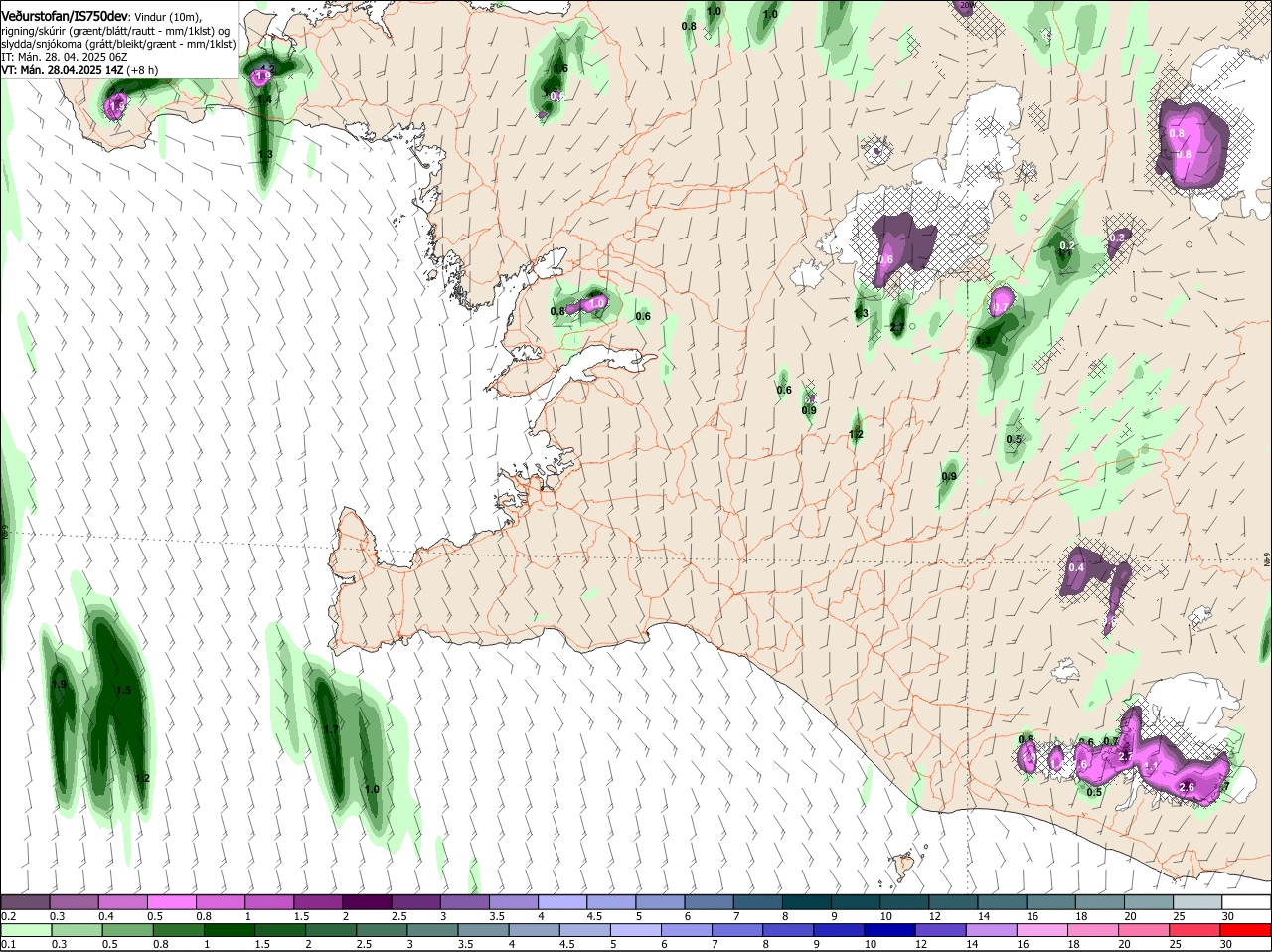1272x952 pixels.
Task: Click the top-row legend swatch labeled 3.5
Action: point(514,902)
